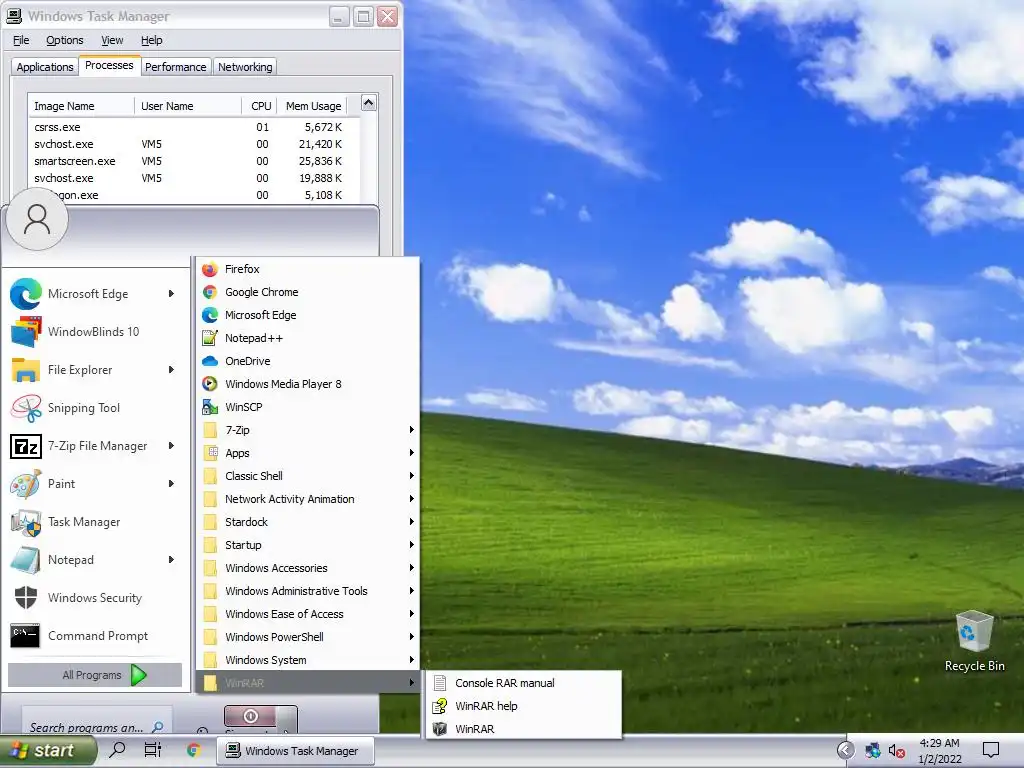Open the Apps folder in programs list
The image size is (1024, 768).
coord(307,453)
